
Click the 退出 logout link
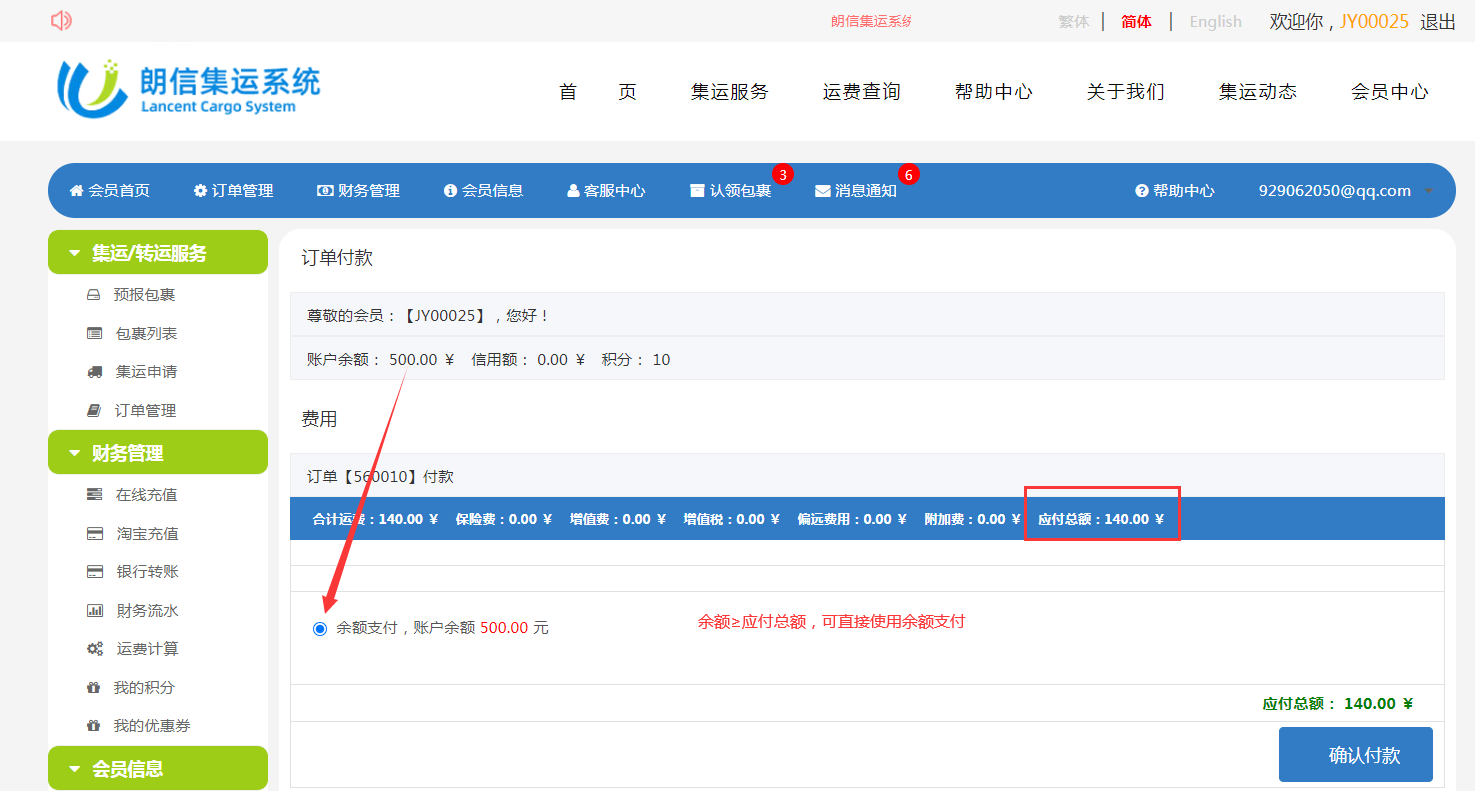1437,22
